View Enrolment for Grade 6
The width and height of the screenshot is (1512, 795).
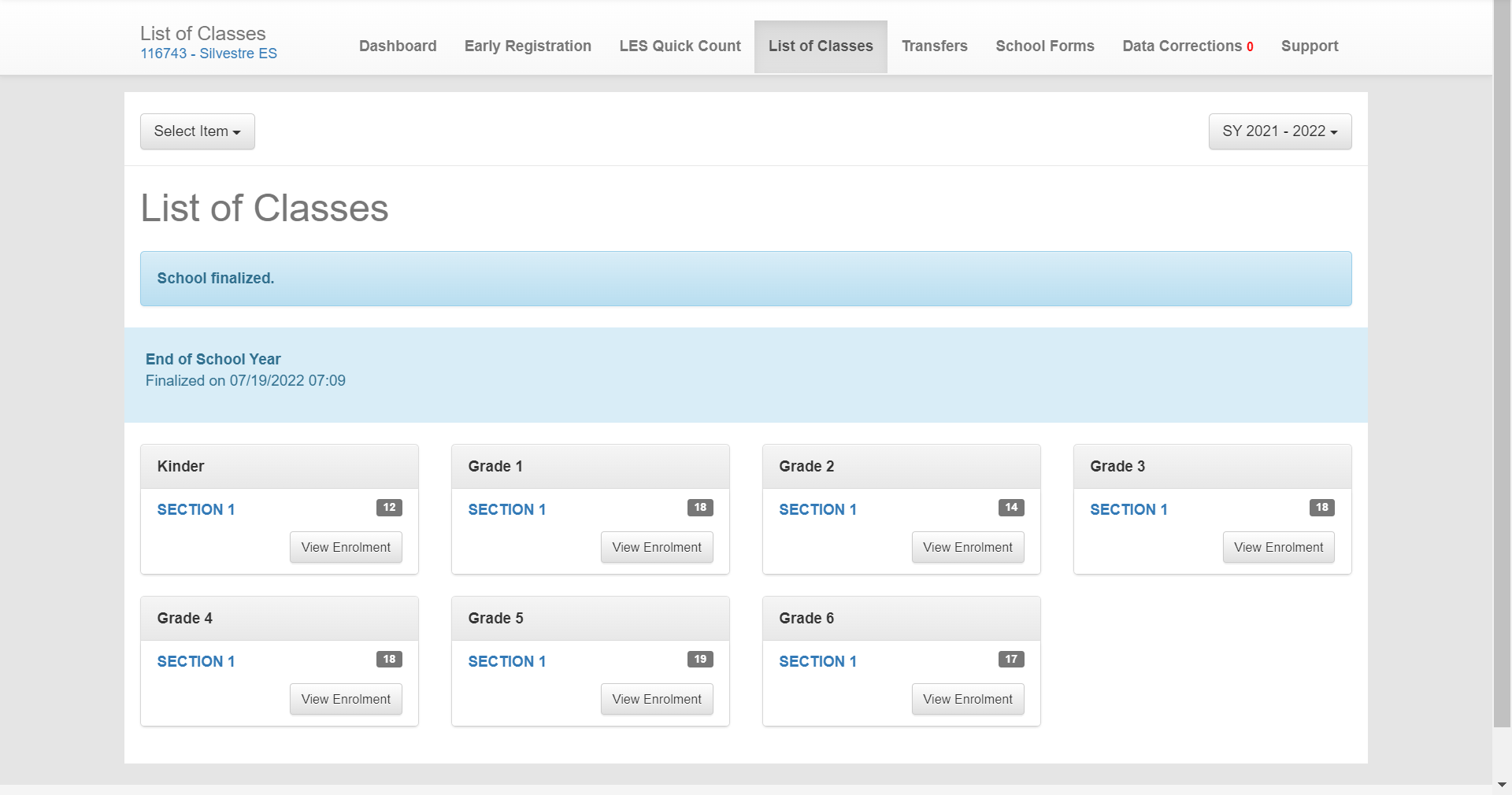coord(968,699)
